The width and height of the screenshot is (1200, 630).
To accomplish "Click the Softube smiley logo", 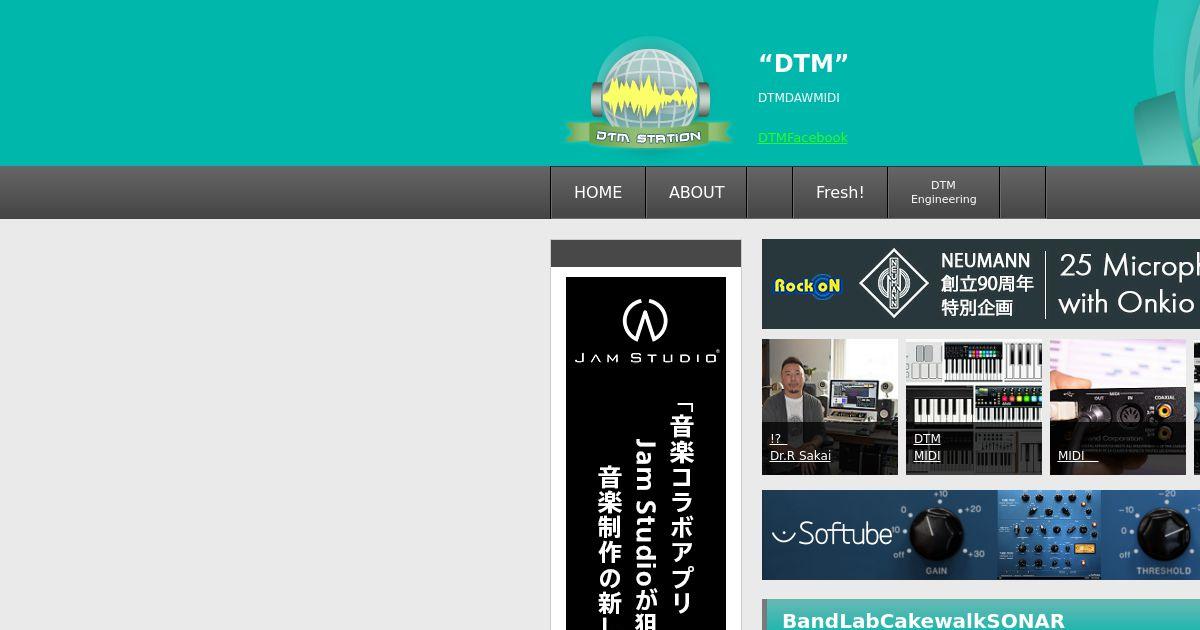I will pyautogui.click(x=832, y=533).
